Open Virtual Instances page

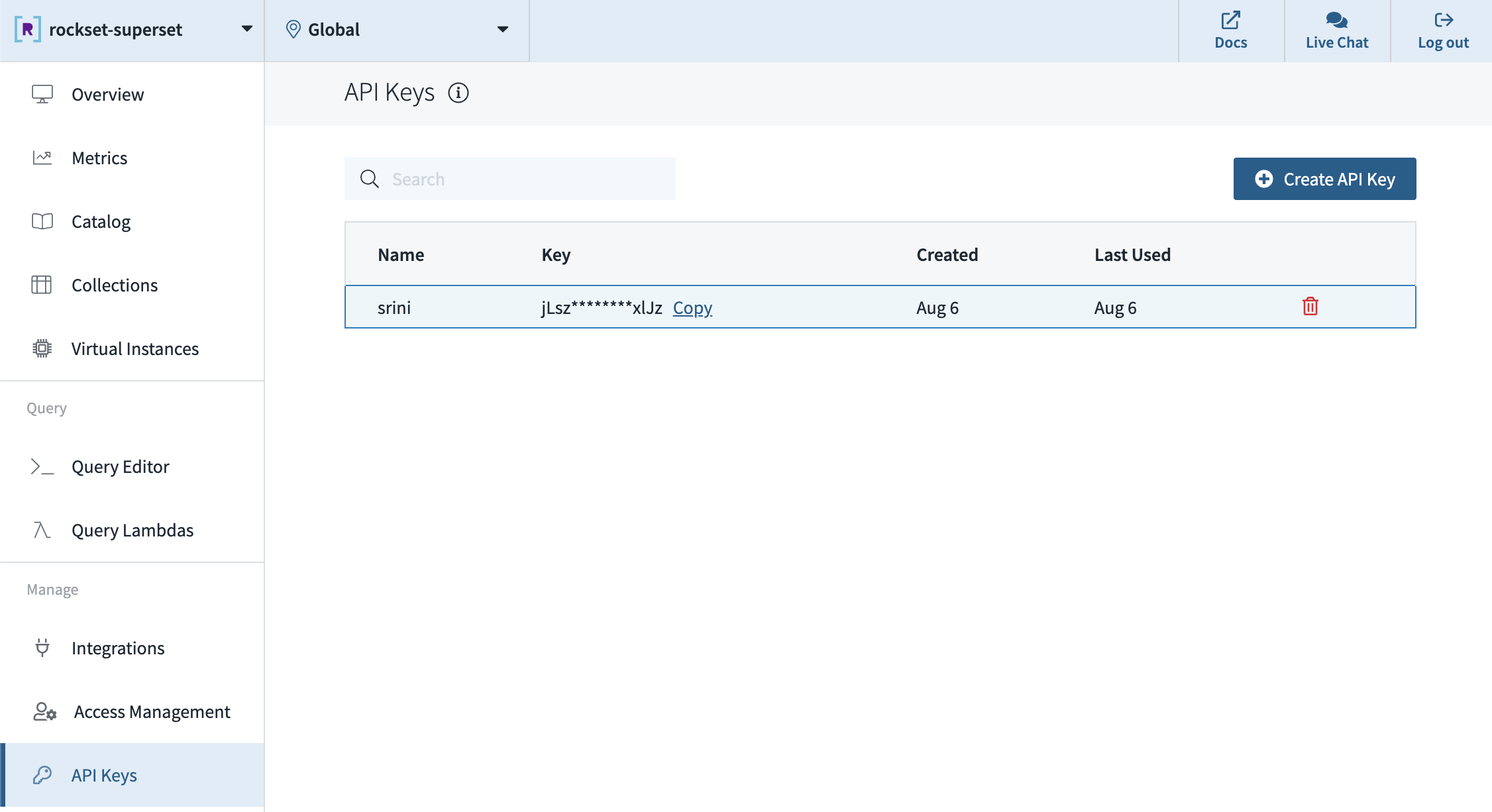(135, 348)
